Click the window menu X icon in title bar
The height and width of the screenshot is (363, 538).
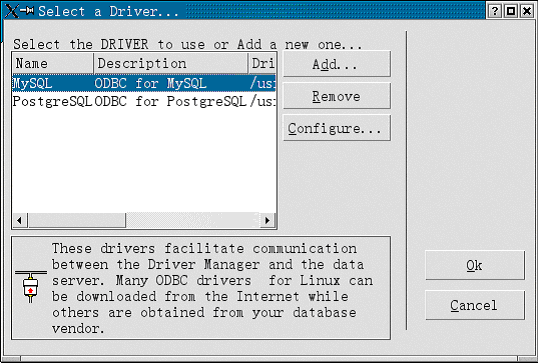click(11, 11)
